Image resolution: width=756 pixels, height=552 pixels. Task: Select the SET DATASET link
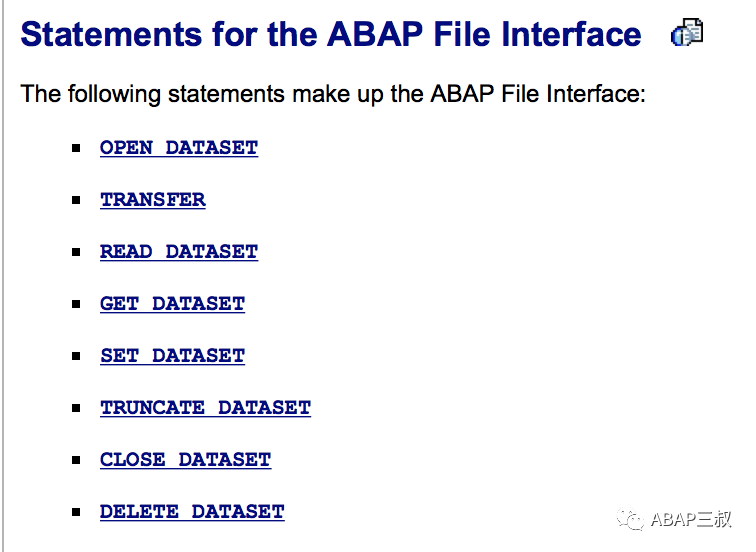(x=173, y=356)
